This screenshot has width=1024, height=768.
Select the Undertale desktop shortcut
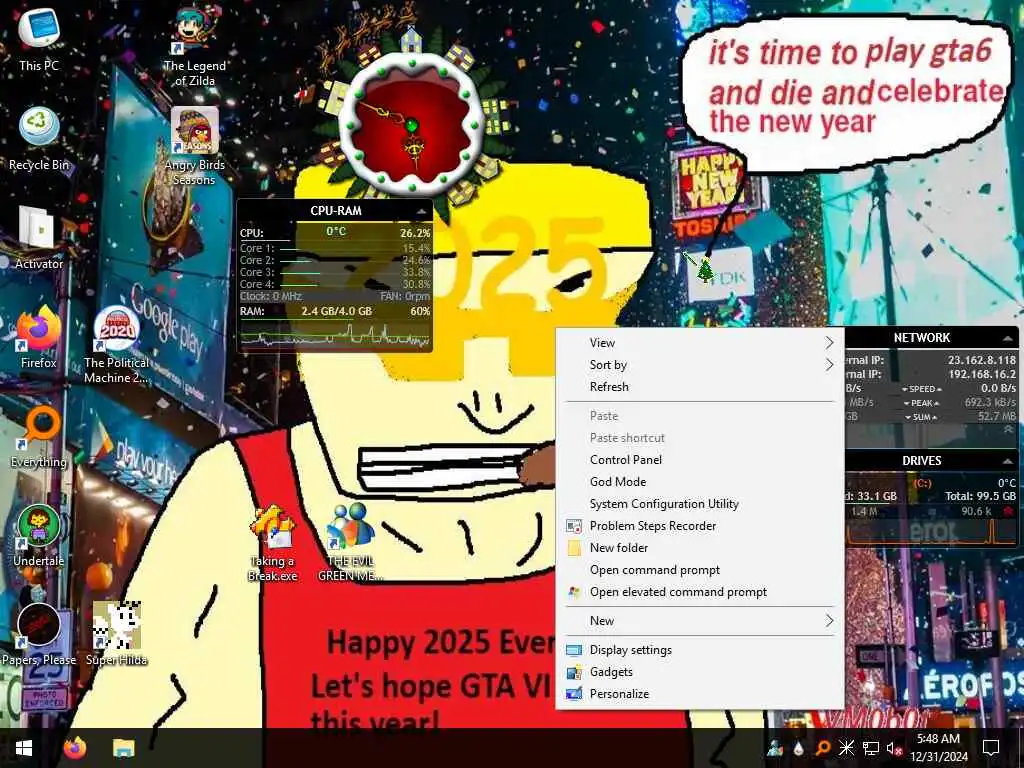click(x=39, y=536)
